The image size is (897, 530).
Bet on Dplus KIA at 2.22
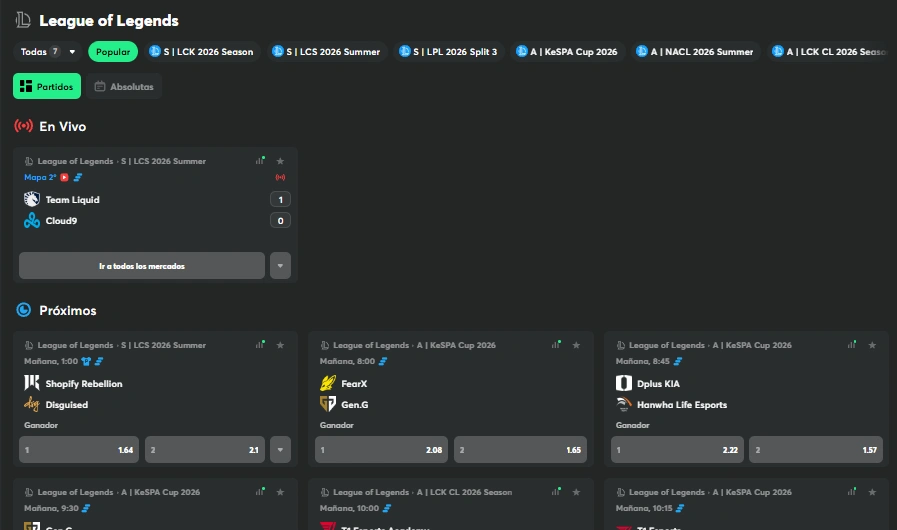coord(677,450)
